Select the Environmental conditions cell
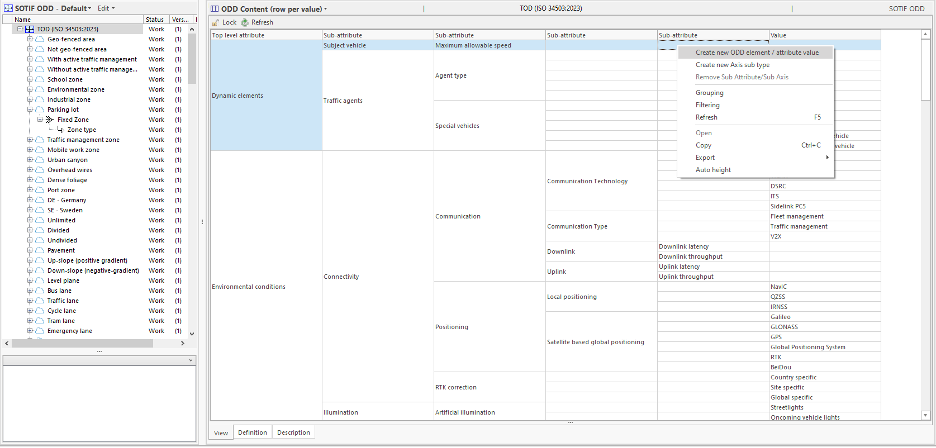Image resolution: width=936 pixels, height=448 pixels. 266,287
